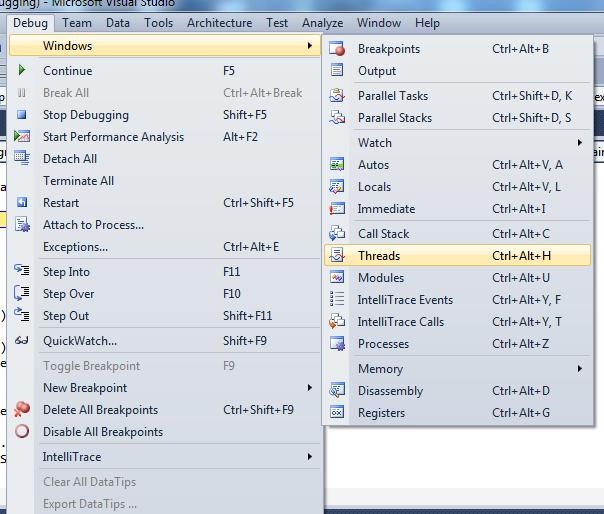The image size is (604, 514).
Task: Open the Architecture menu
Action: pos(220,23)
